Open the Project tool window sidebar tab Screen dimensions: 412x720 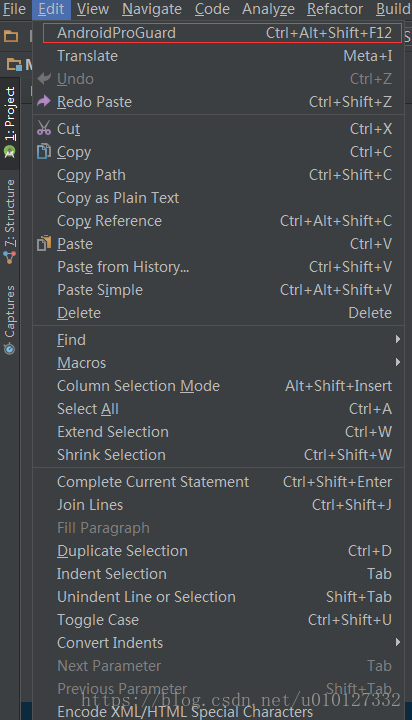[x=10, y=122]
